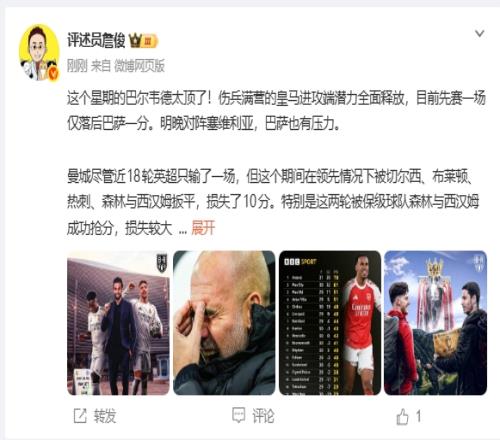Open 评述员詹俊 profile avatar
This screenshot has width=500, height=440.
click(39, 52)
